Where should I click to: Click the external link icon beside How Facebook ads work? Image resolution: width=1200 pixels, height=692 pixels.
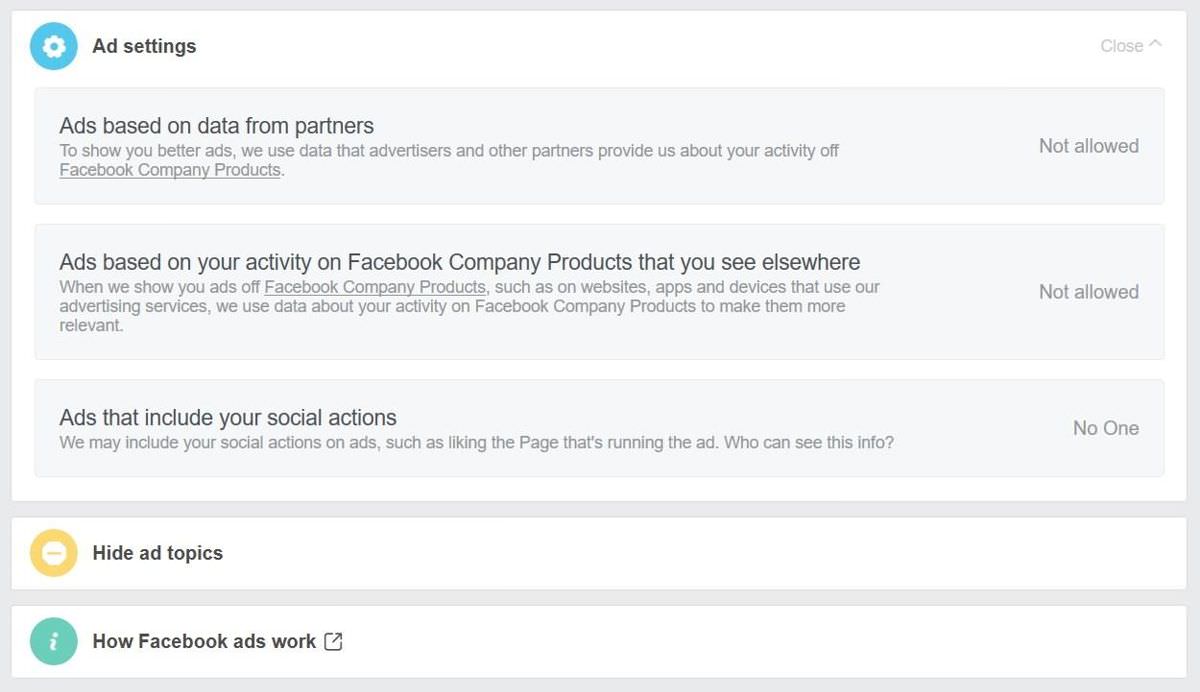(x=333, y=641)
